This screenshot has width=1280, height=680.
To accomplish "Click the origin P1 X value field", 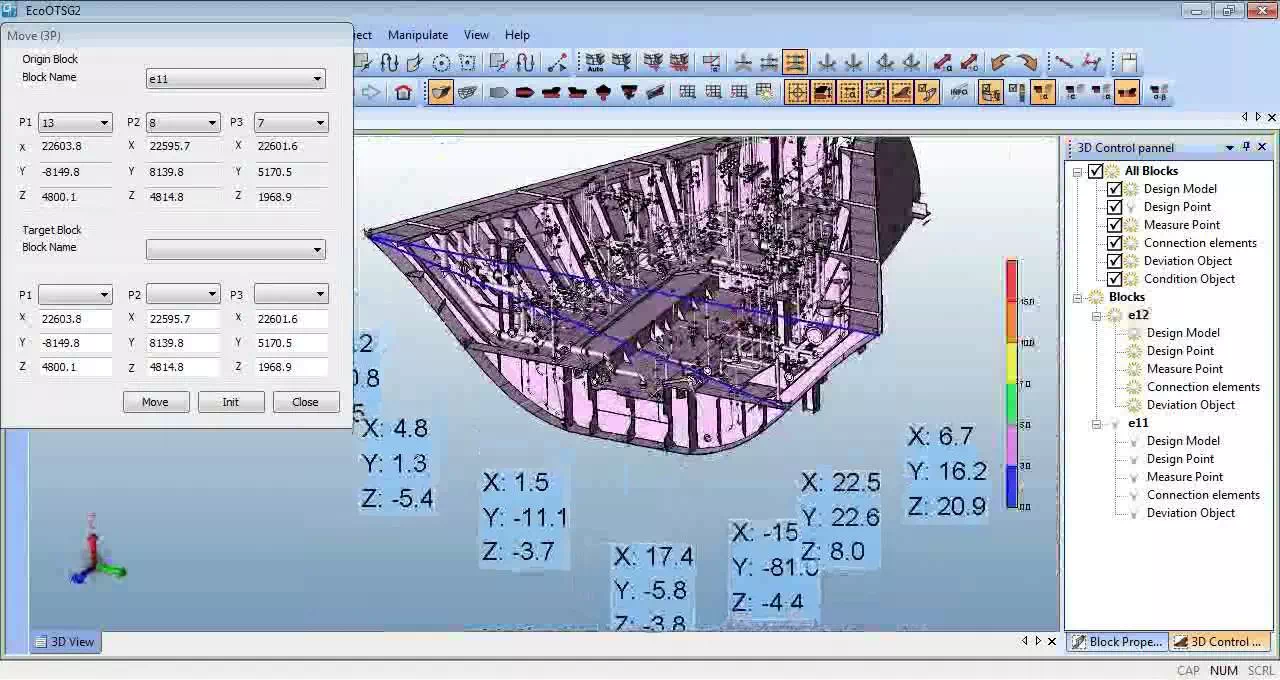I will [75, 146].
